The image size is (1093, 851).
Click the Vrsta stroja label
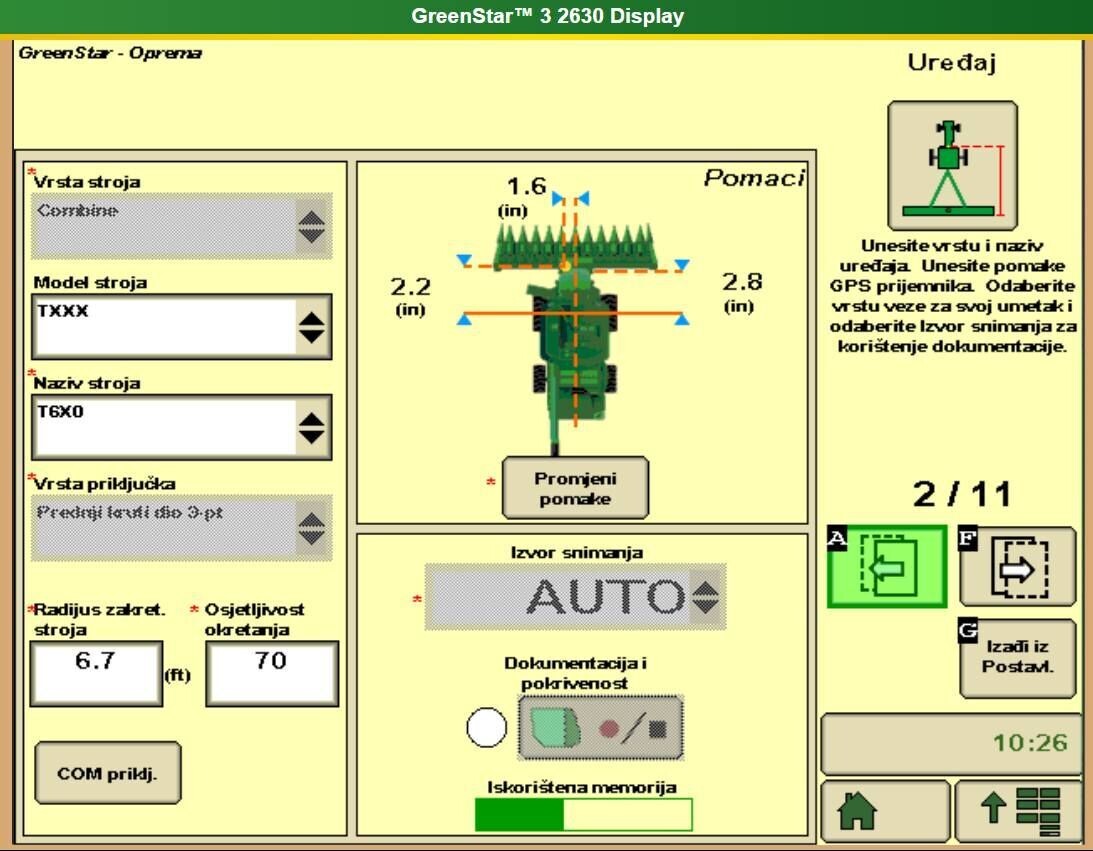point(87,181)
